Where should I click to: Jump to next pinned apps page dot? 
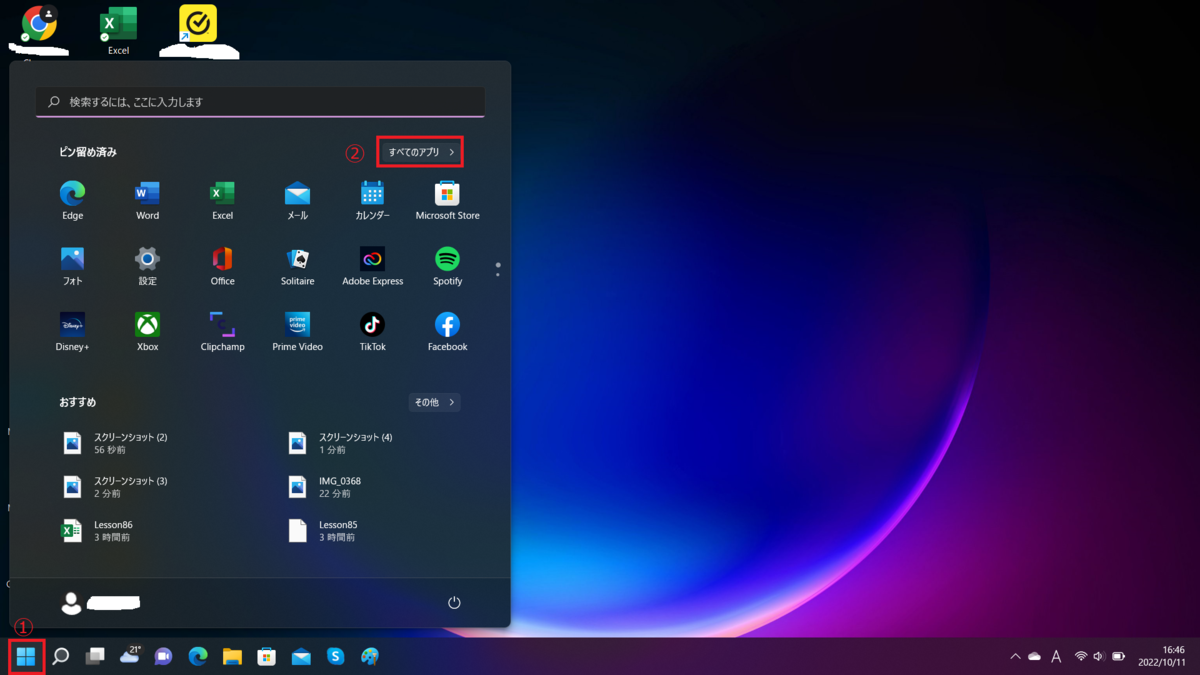498,274
